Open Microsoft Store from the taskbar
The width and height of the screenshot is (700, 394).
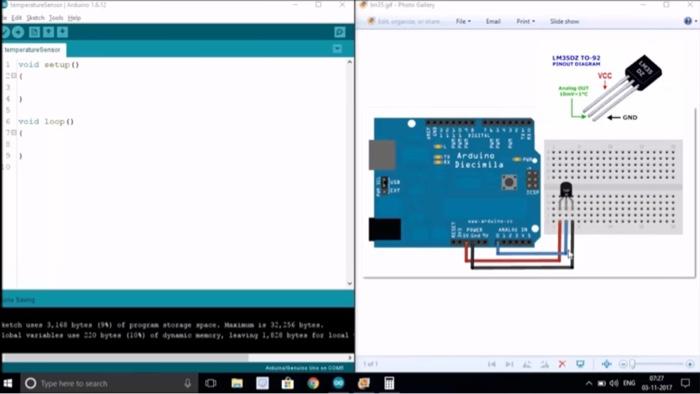(x=288, y=383)
